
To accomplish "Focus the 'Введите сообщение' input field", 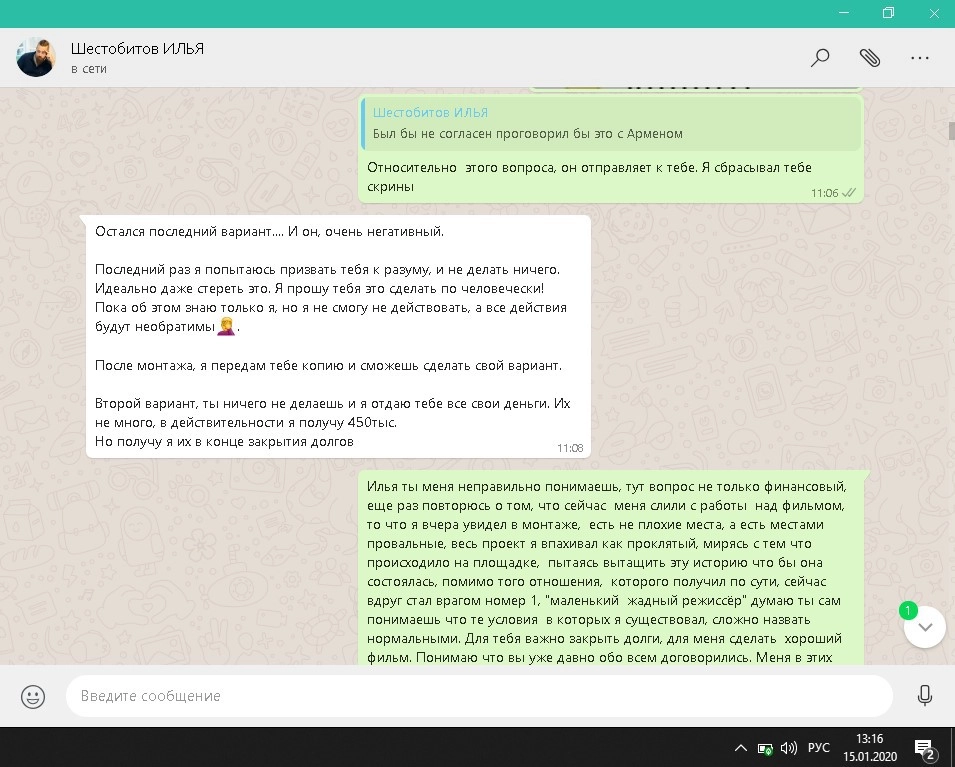I will click(x=478, y=695).
